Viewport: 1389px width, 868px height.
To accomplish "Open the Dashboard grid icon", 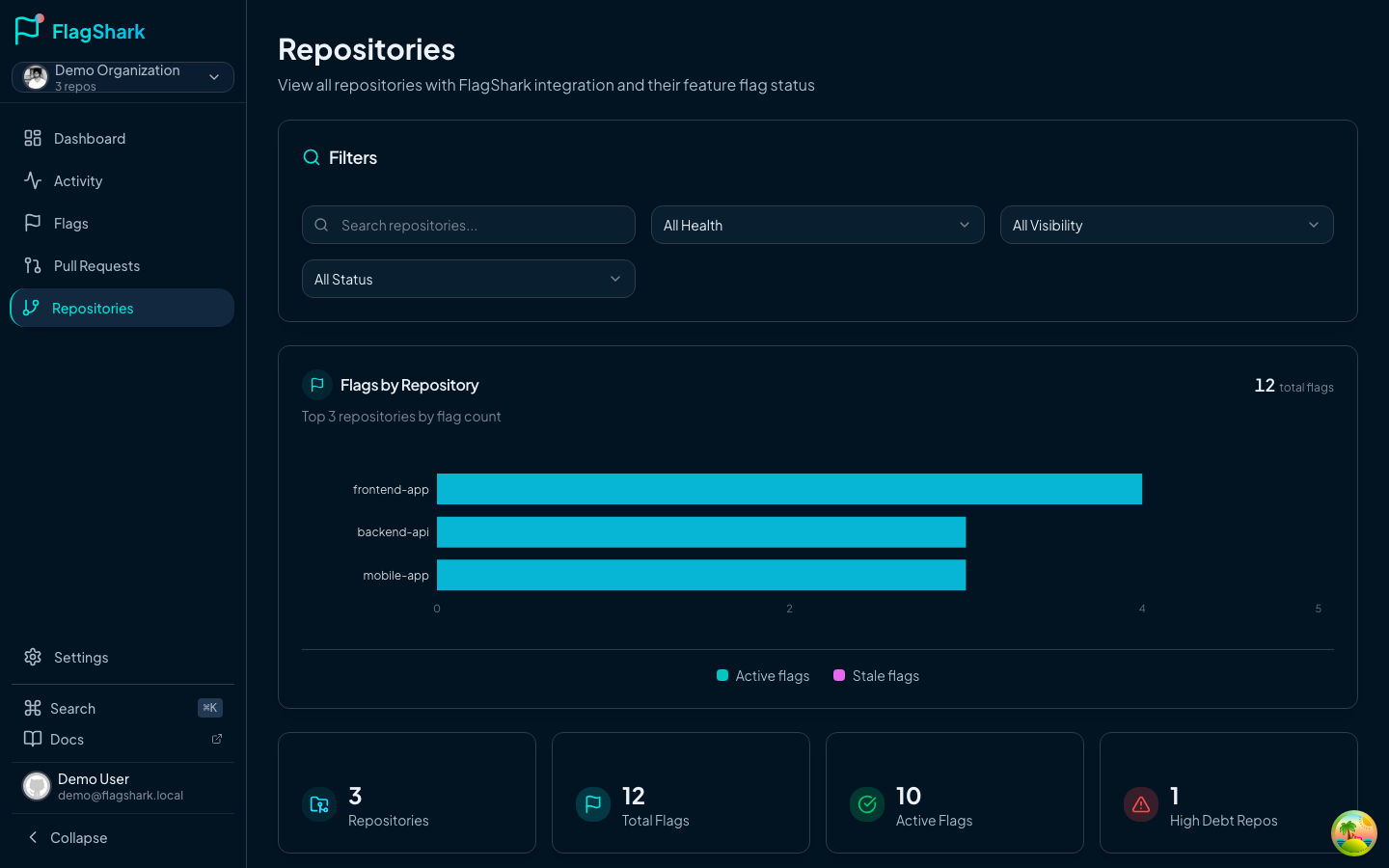I will (x=33, y=138).
